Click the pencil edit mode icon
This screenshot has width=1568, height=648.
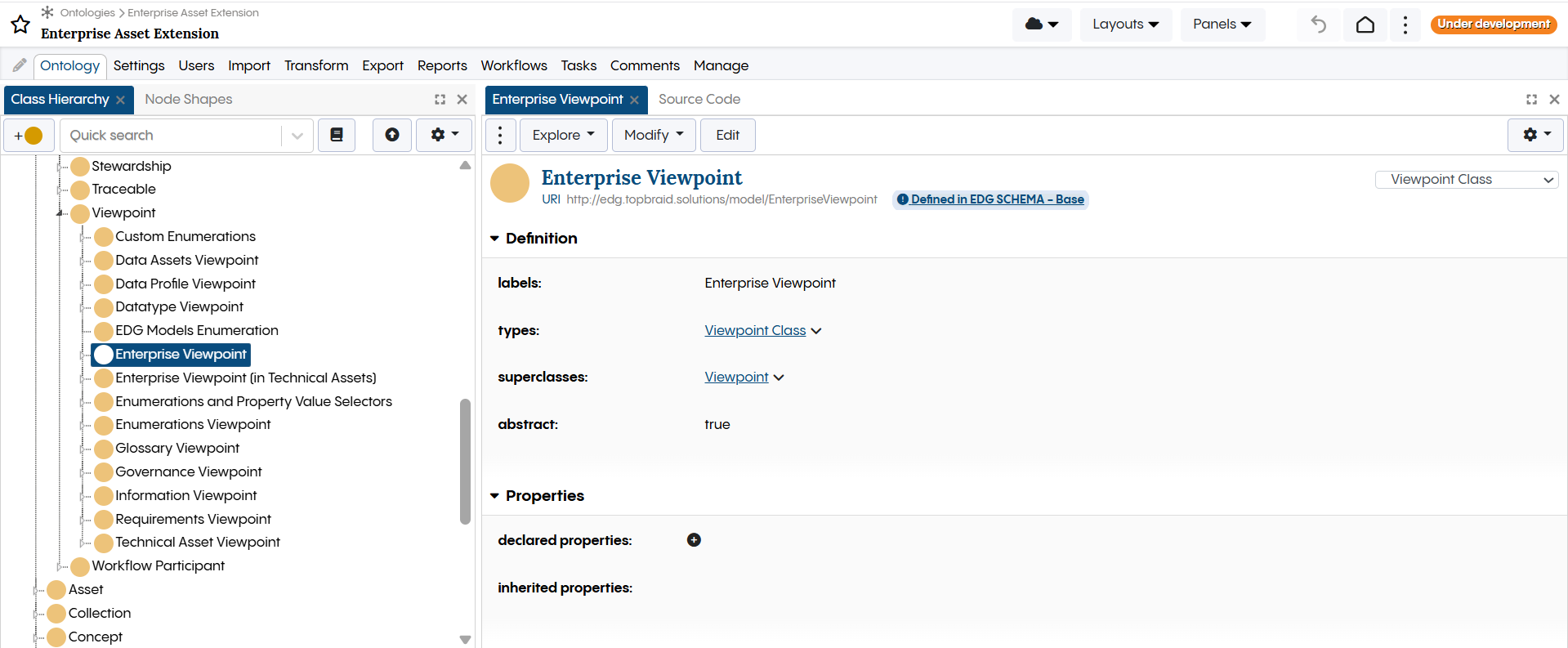click(x=20, y=65)
